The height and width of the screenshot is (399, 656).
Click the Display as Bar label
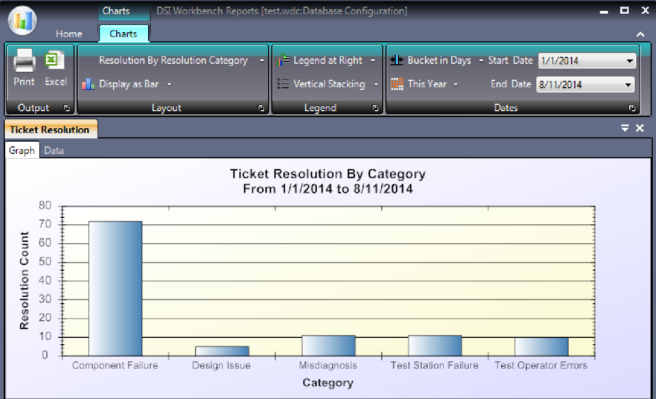point(129,84)
